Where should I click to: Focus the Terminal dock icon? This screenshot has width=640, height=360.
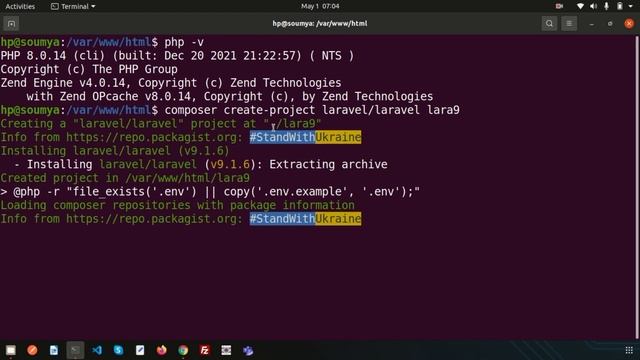76,350
